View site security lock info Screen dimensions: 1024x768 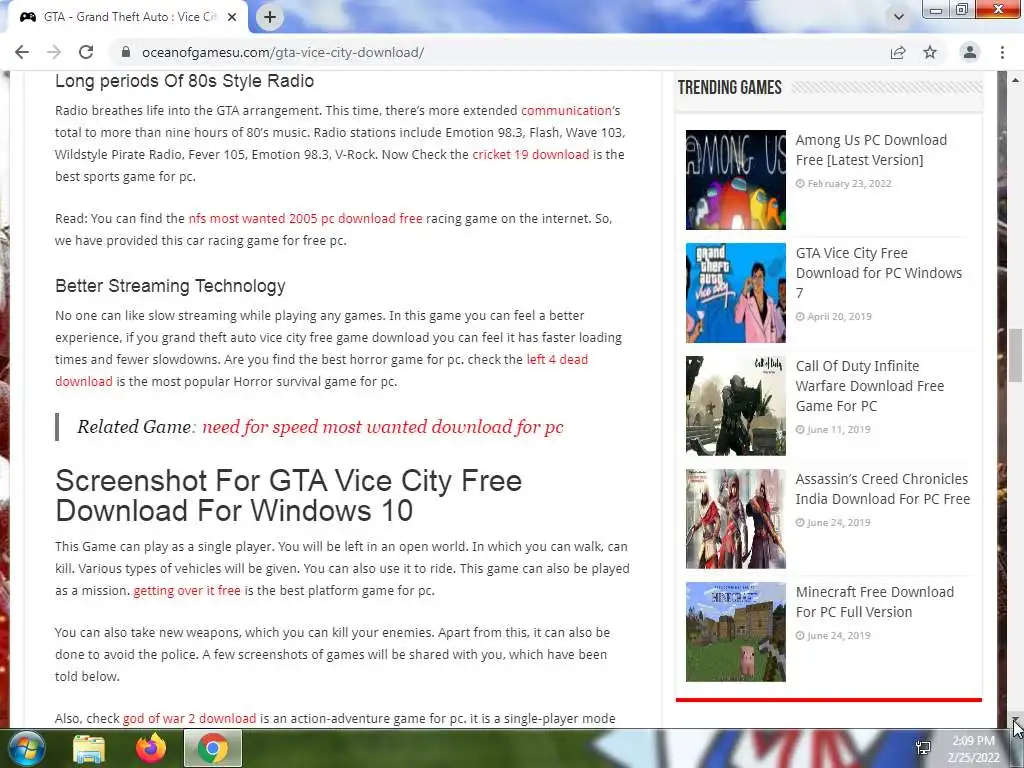(126, 52)
